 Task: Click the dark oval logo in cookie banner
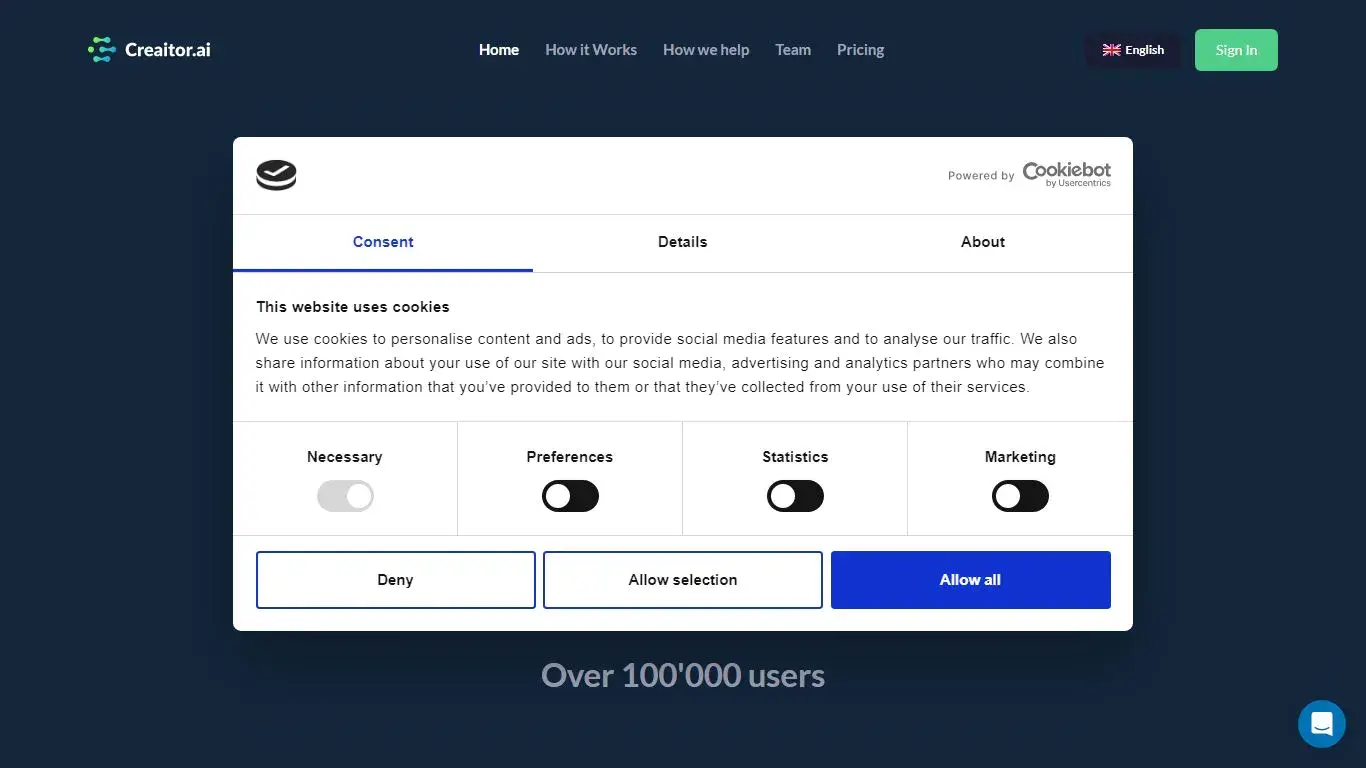276,175
